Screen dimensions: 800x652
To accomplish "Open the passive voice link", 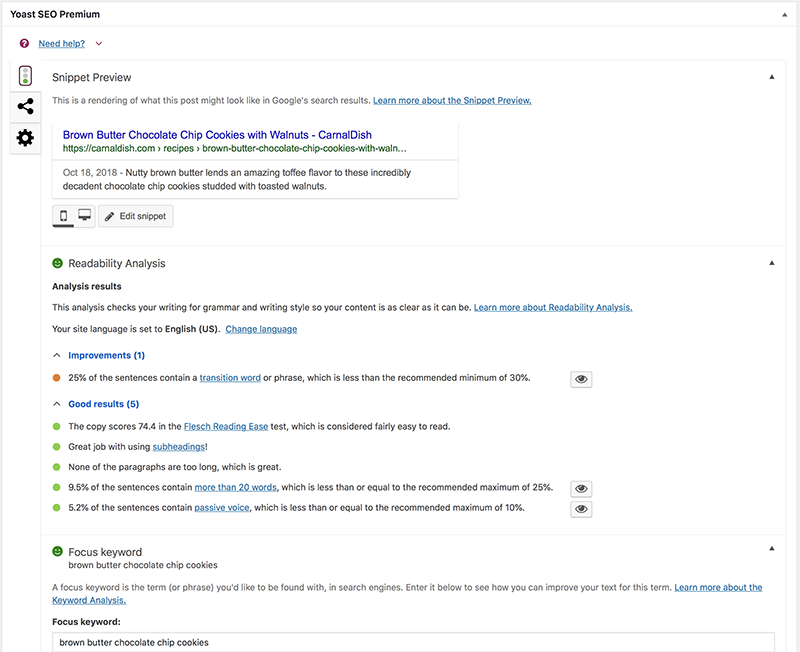I will 222,508.
